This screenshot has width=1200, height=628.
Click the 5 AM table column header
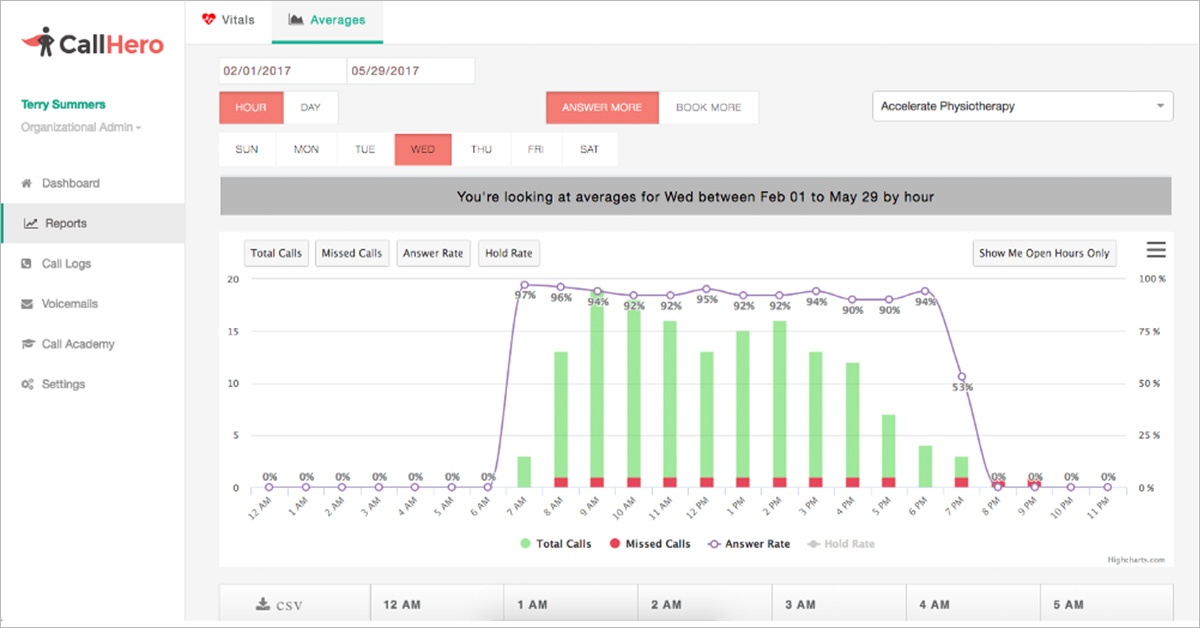tap(1106, 605)
